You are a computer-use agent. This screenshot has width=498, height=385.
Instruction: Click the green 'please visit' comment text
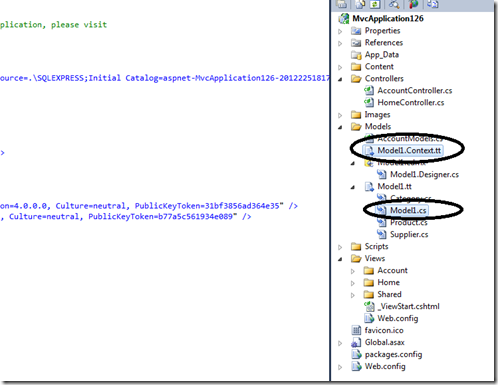click(79, 25)
